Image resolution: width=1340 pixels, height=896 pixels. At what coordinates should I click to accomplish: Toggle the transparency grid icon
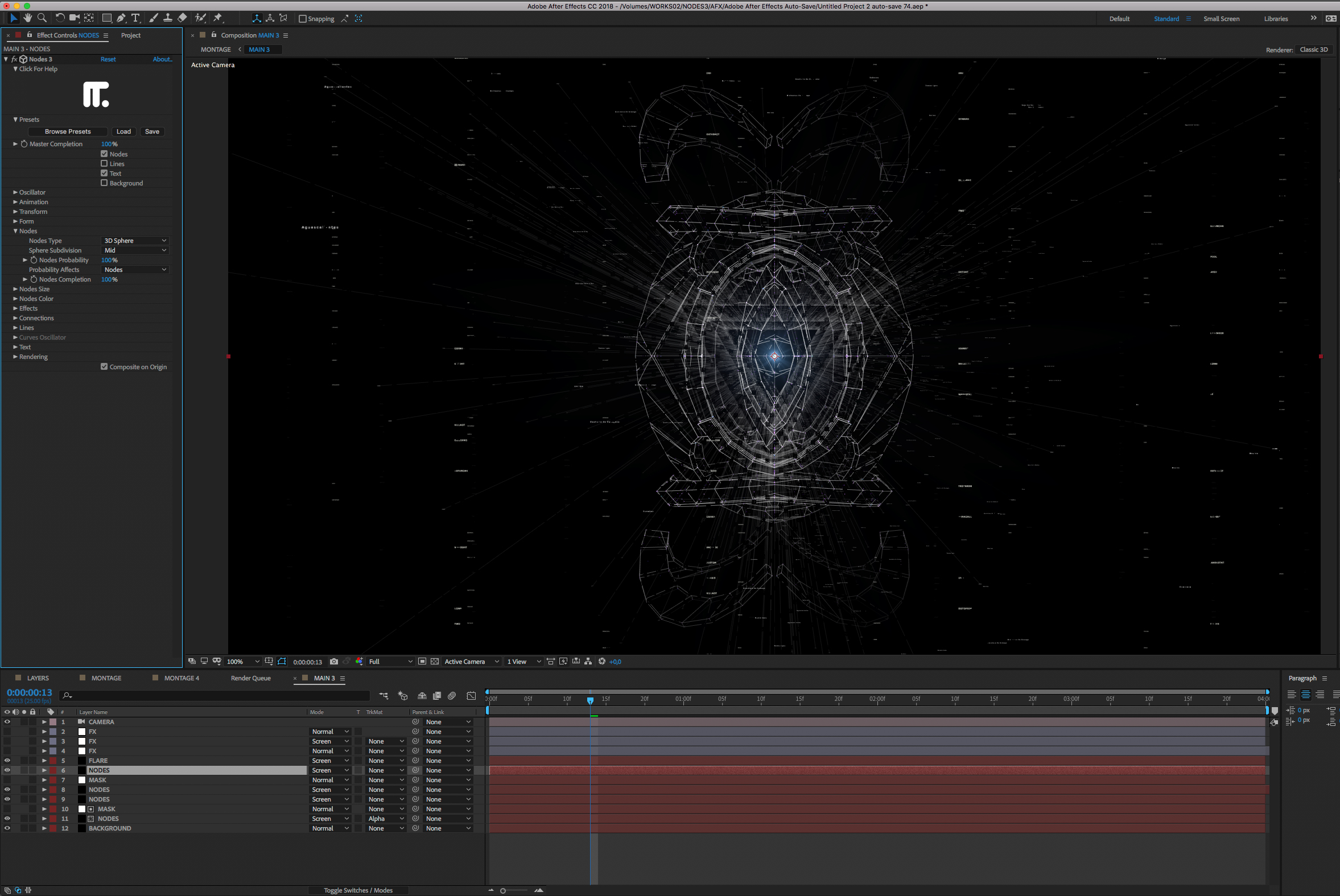435,661
